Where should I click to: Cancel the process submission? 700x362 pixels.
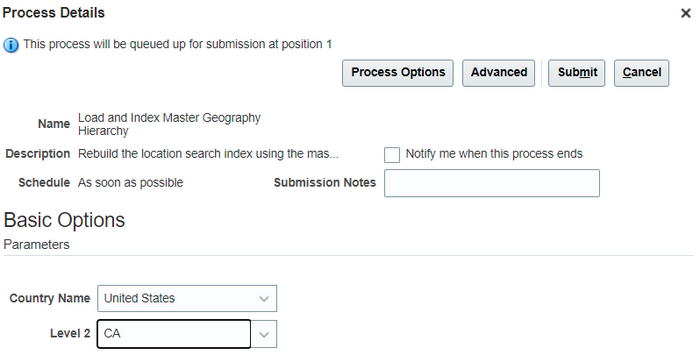(642, 73)
